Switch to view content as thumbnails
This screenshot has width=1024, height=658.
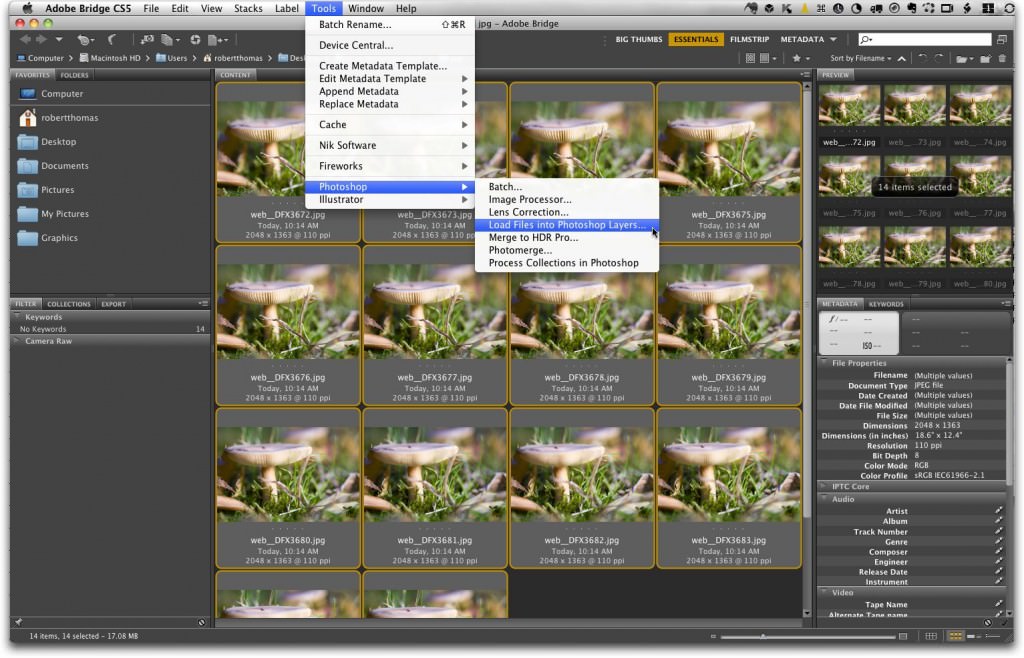tap(955, 636)
